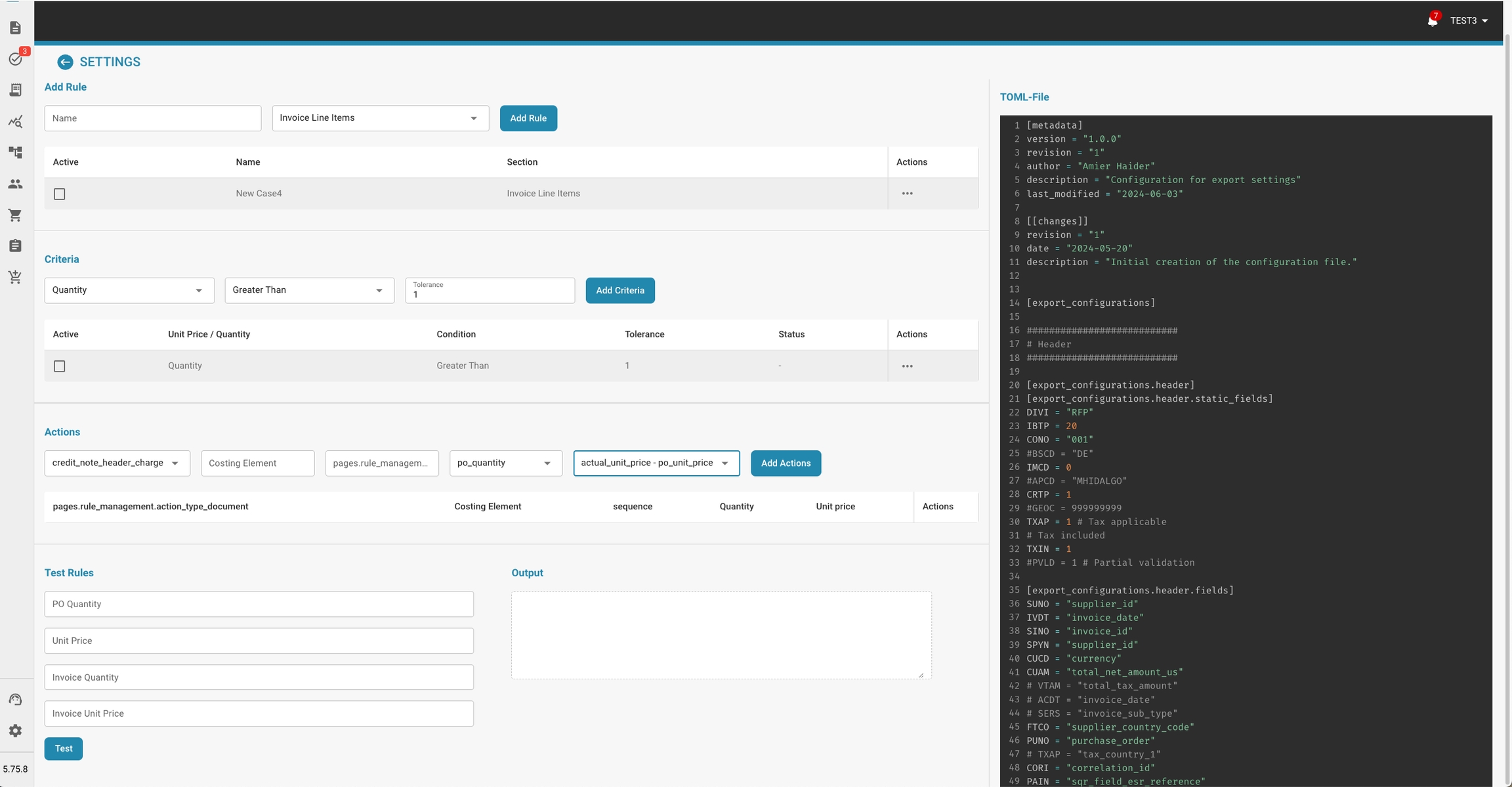Open the TEST3 user menu

(1469, 21)
